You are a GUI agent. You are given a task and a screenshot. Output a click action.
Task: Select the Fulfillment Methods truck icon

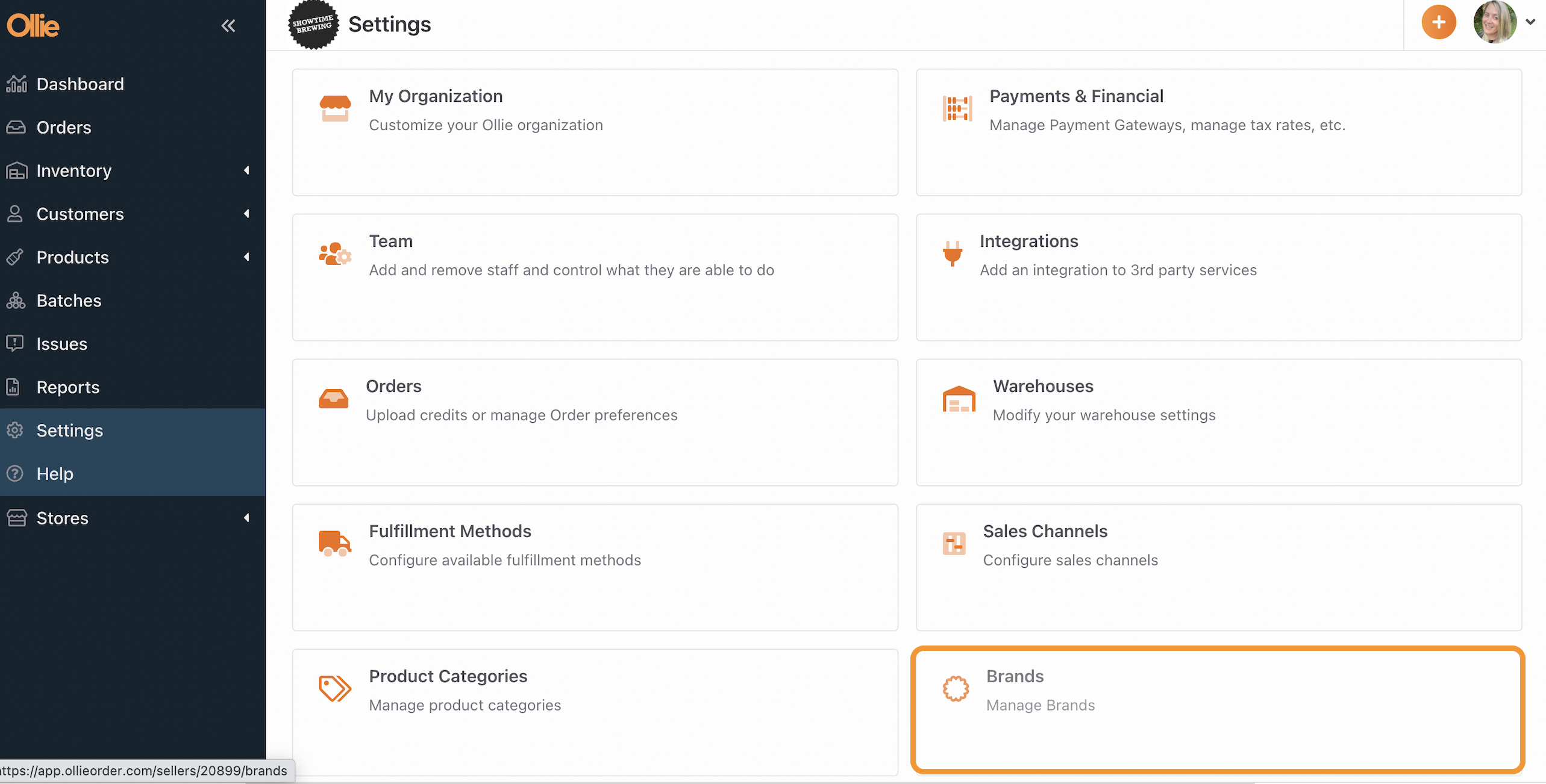point(335,544)
